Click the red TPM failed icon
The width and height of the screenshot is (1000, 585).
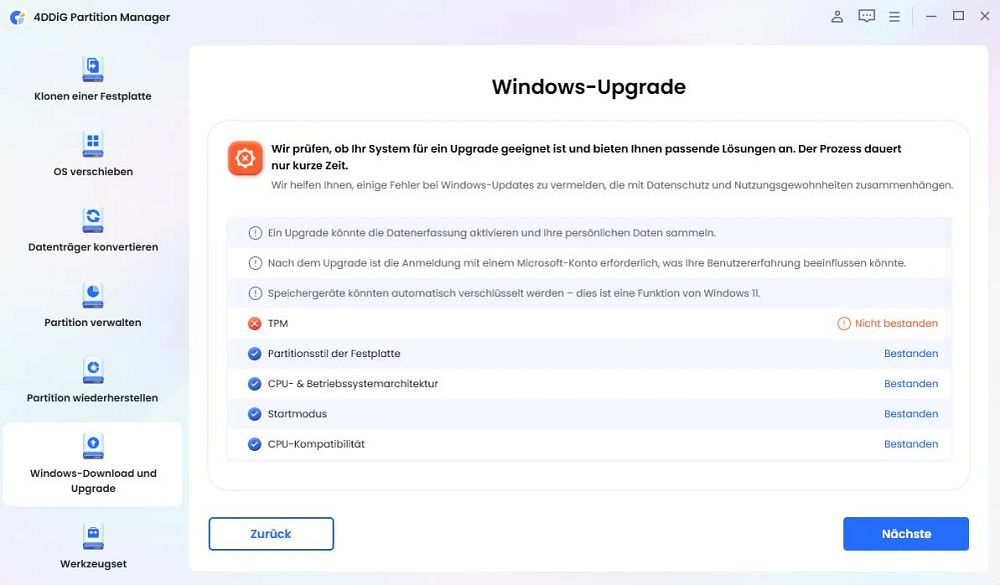[x=254, y=323]
